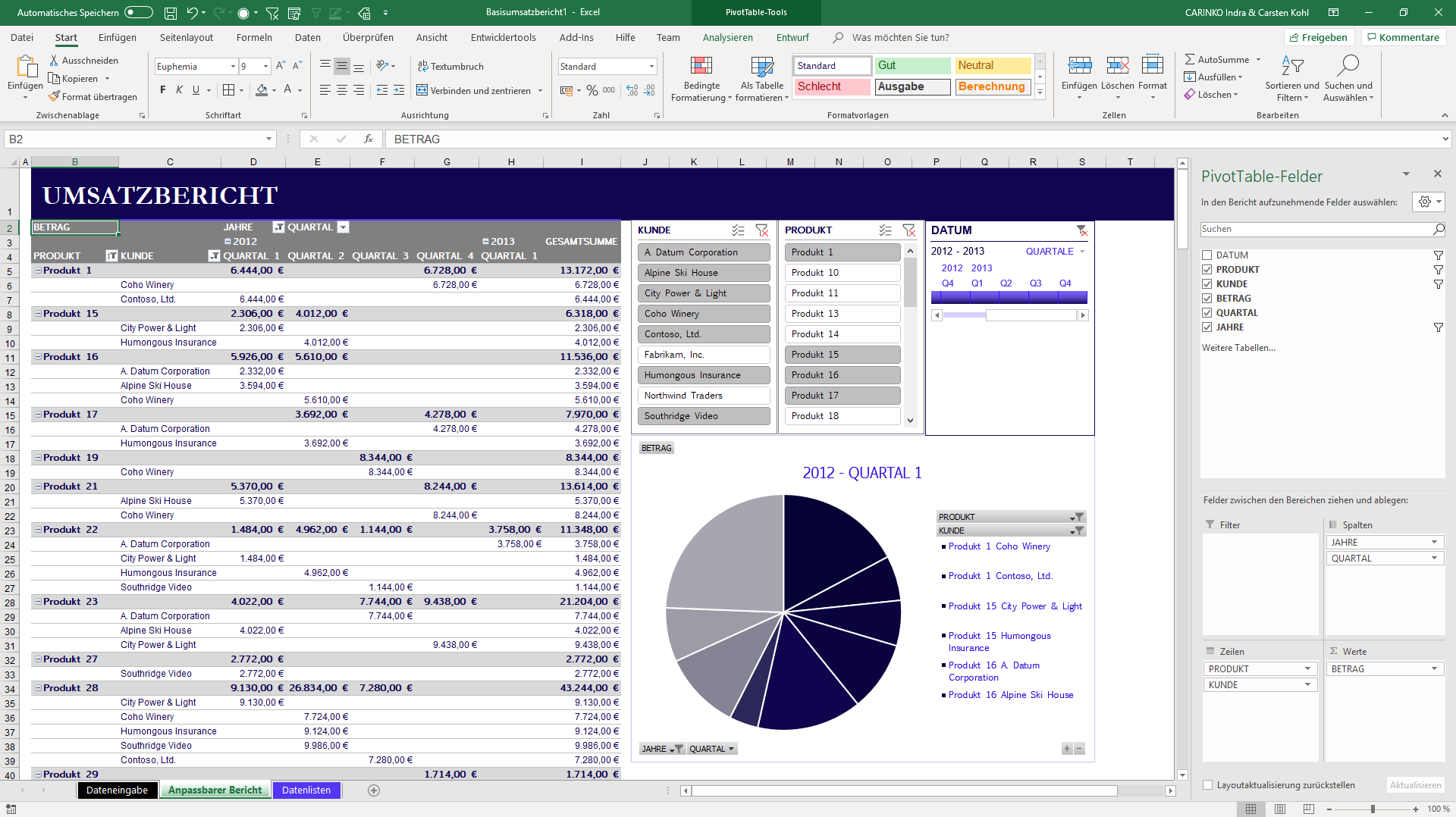This screenshot has height=817, width=1456.
Task: Increase font size with the larger A icon
Action: point(281,66)
